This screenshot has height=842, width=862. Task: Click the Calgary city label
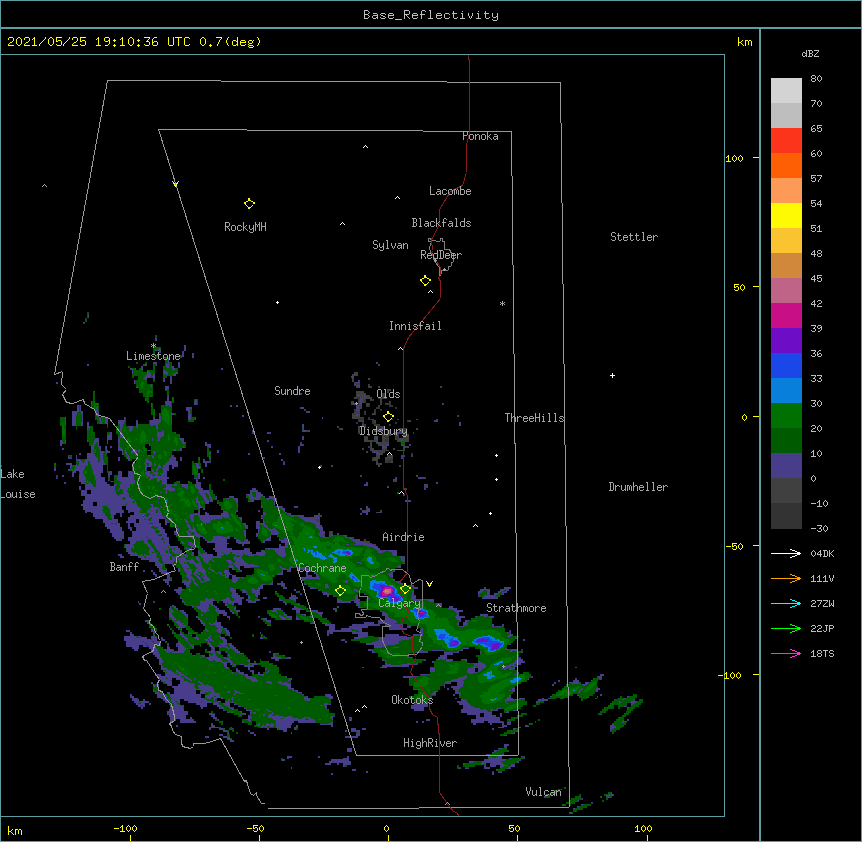[400, 603]
